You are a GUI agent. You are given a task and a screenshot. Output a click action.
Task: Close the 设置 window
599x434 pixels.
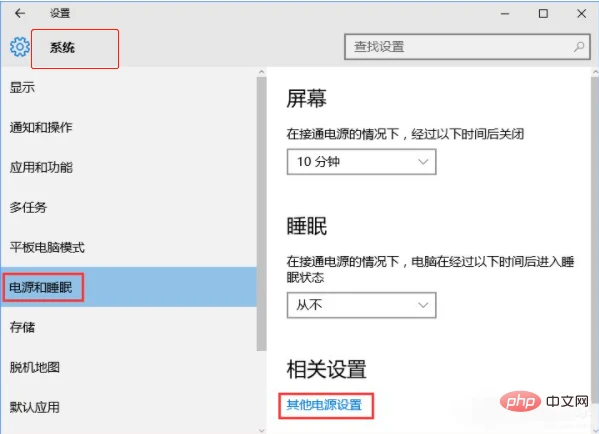(x=581, y=14)
